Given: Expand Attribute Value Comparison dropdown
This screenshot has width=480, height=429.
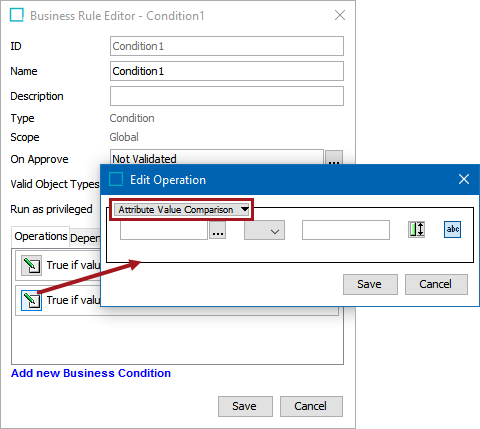Looking at the screenshot, I should click(182, 210).
